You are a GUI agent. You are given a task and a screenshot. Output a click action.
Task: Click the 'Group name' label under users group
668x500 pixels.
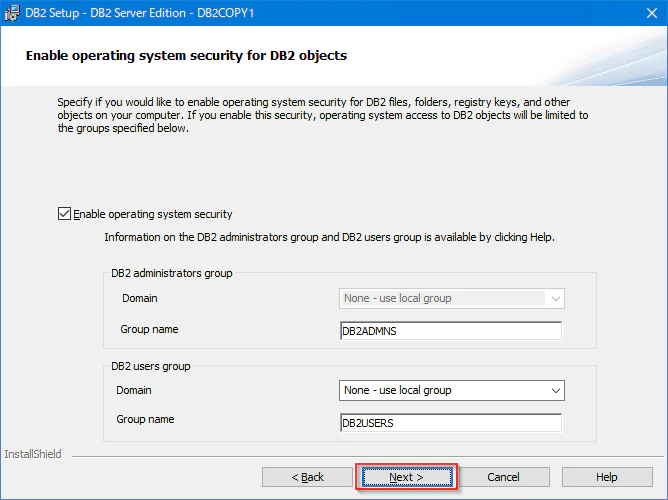pyautogui.click(x=145, y=420)
